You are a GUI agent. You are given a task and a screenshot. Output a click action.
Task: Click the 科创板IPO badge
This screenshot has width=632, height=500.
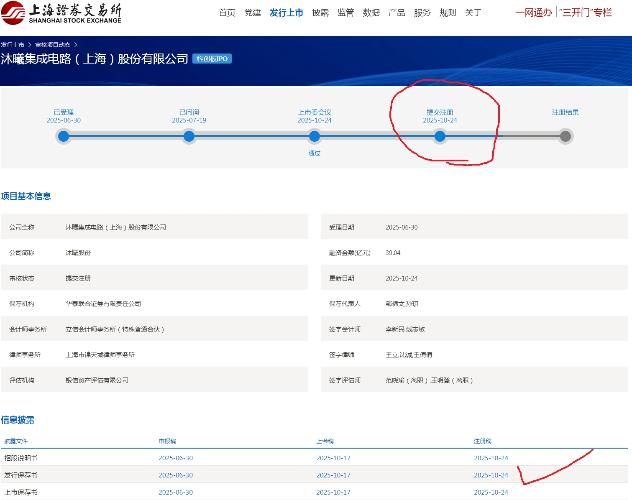click(x=212, y=59)
